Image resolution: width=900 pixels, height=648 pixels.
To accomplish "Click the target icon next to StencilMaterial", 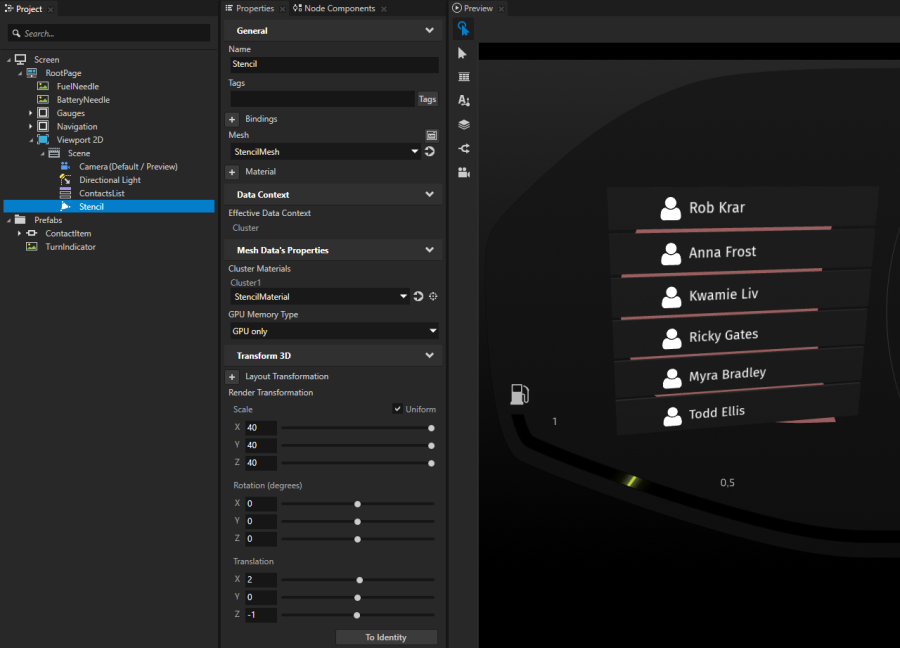I will pyautogui.click(x=433, y=297).
